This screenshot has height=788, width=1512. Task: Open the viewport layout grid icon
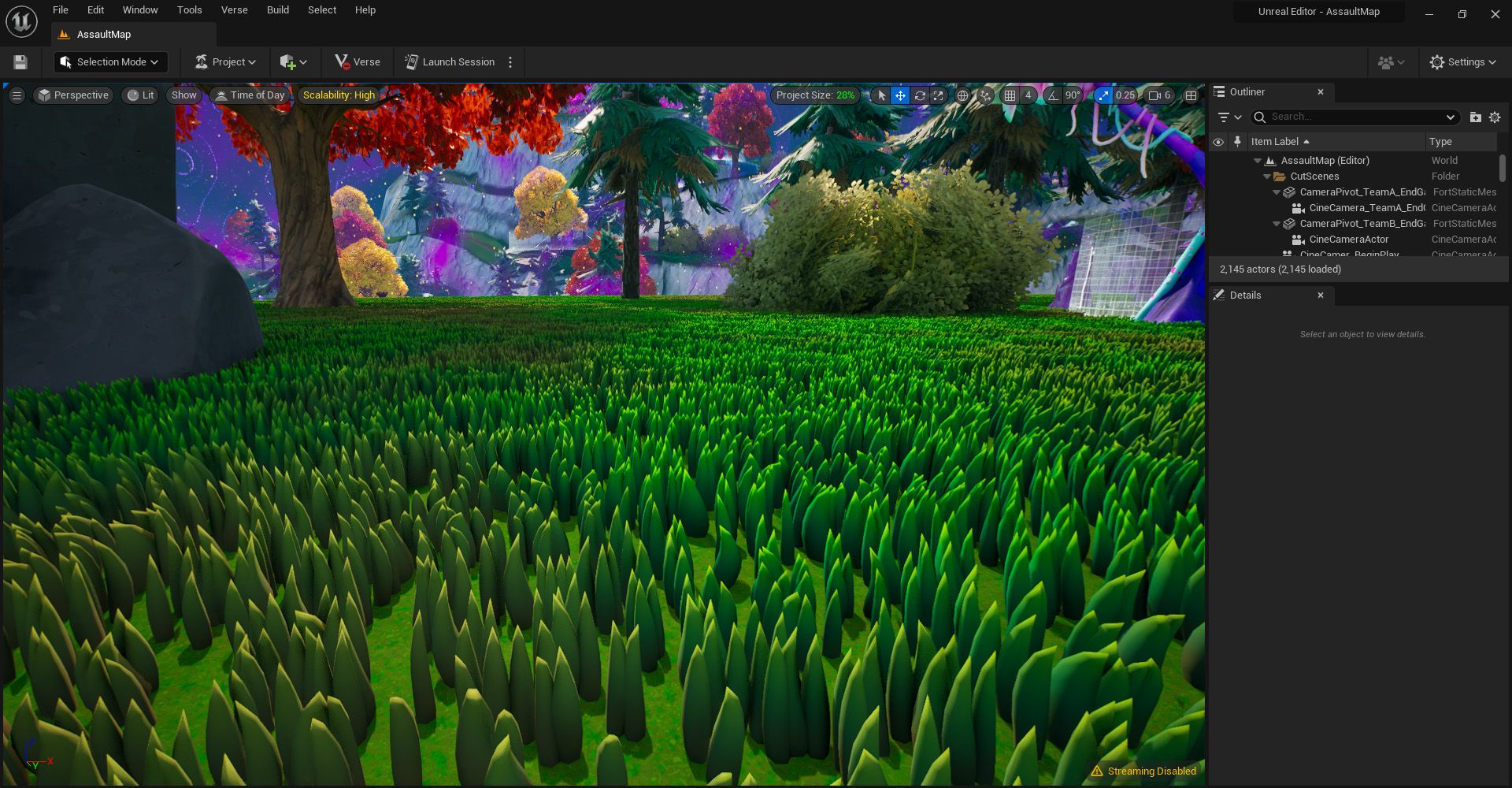click(1191, 95)
